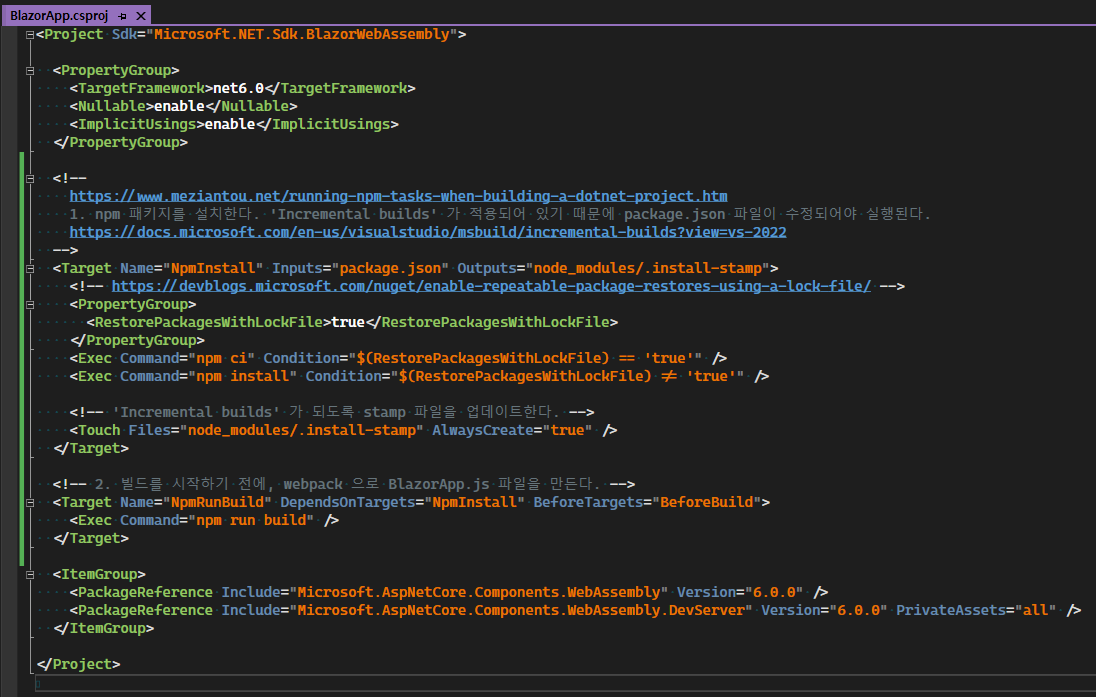This screenshot has width=1096, height=697.
Task: Click the NpmRunBuild target name
Action: pos(217,503)
